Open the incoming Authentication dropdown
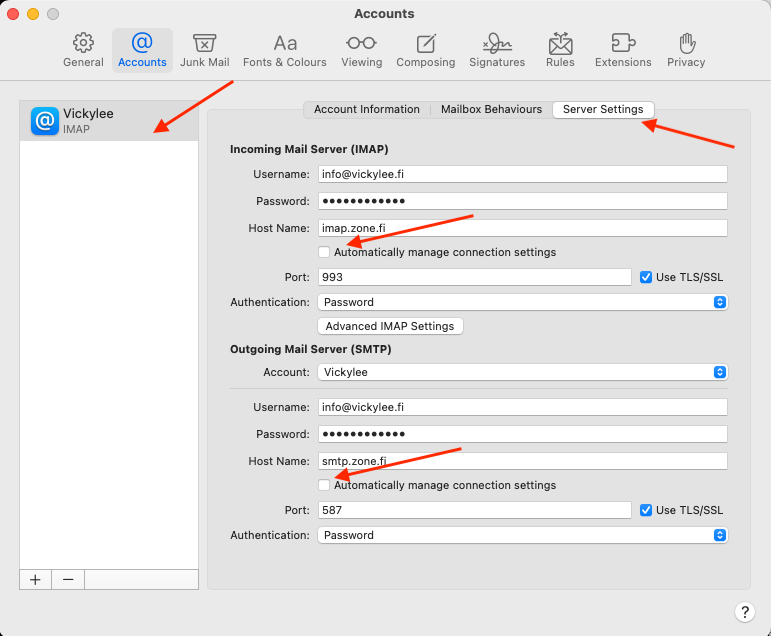The height and width of the screenshot is (636, 771). point(522,302)
